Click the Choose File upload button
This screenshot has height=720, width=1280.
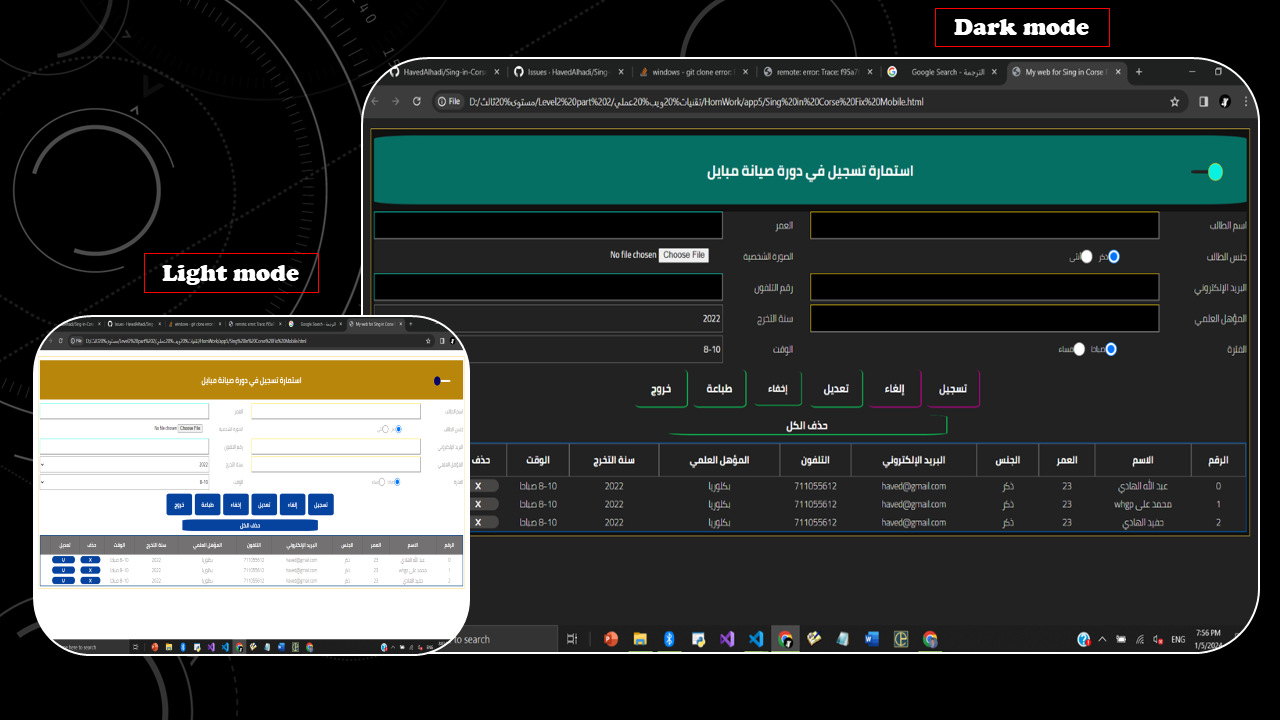point(684,255)
